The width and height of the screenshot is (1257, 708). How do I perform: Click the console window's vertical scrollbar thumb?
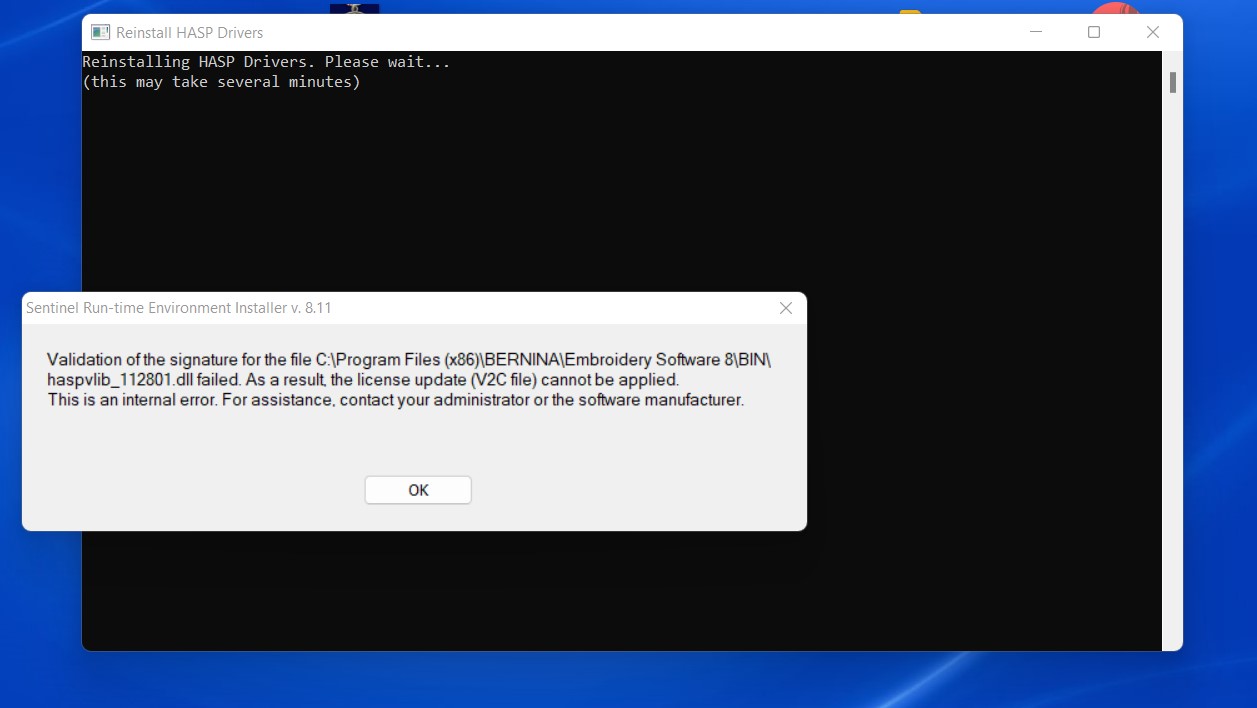(x=1173, y=82)
